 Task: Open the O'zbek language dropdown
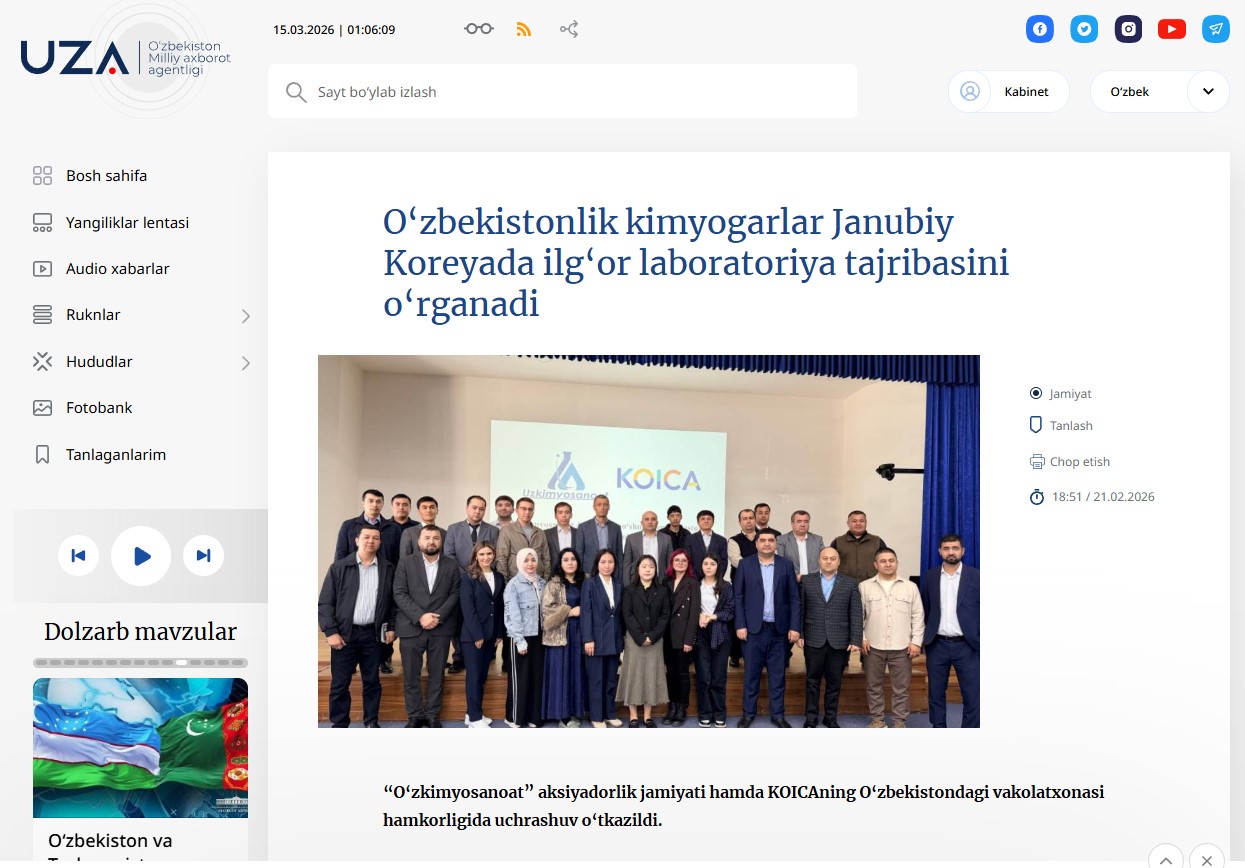pyautogui.click(x=1208, y=91)
